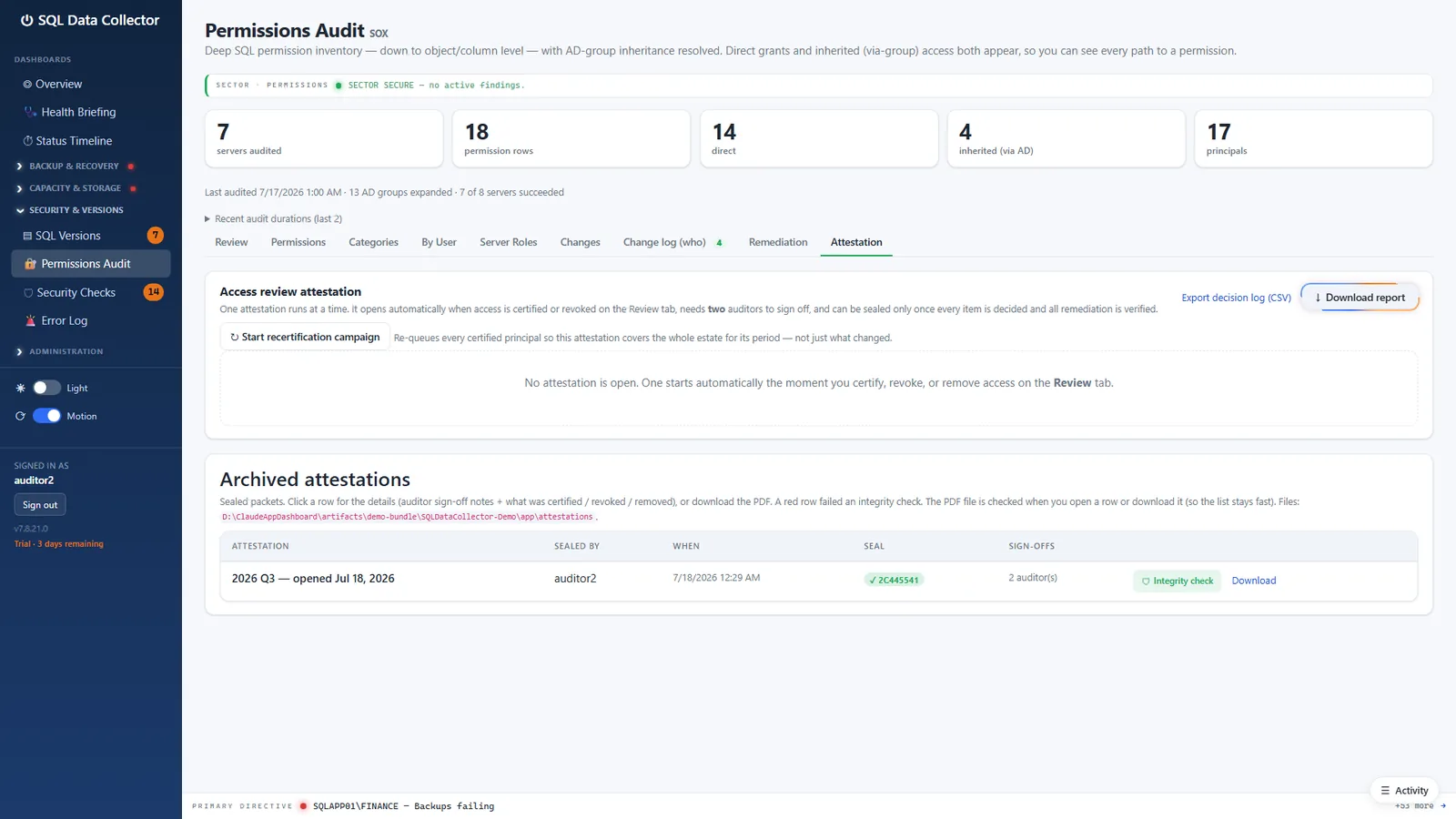Click the orange 7 badge on SQL Versions
The height and width of the screenshot is (819, 1456).
[156, 236]
